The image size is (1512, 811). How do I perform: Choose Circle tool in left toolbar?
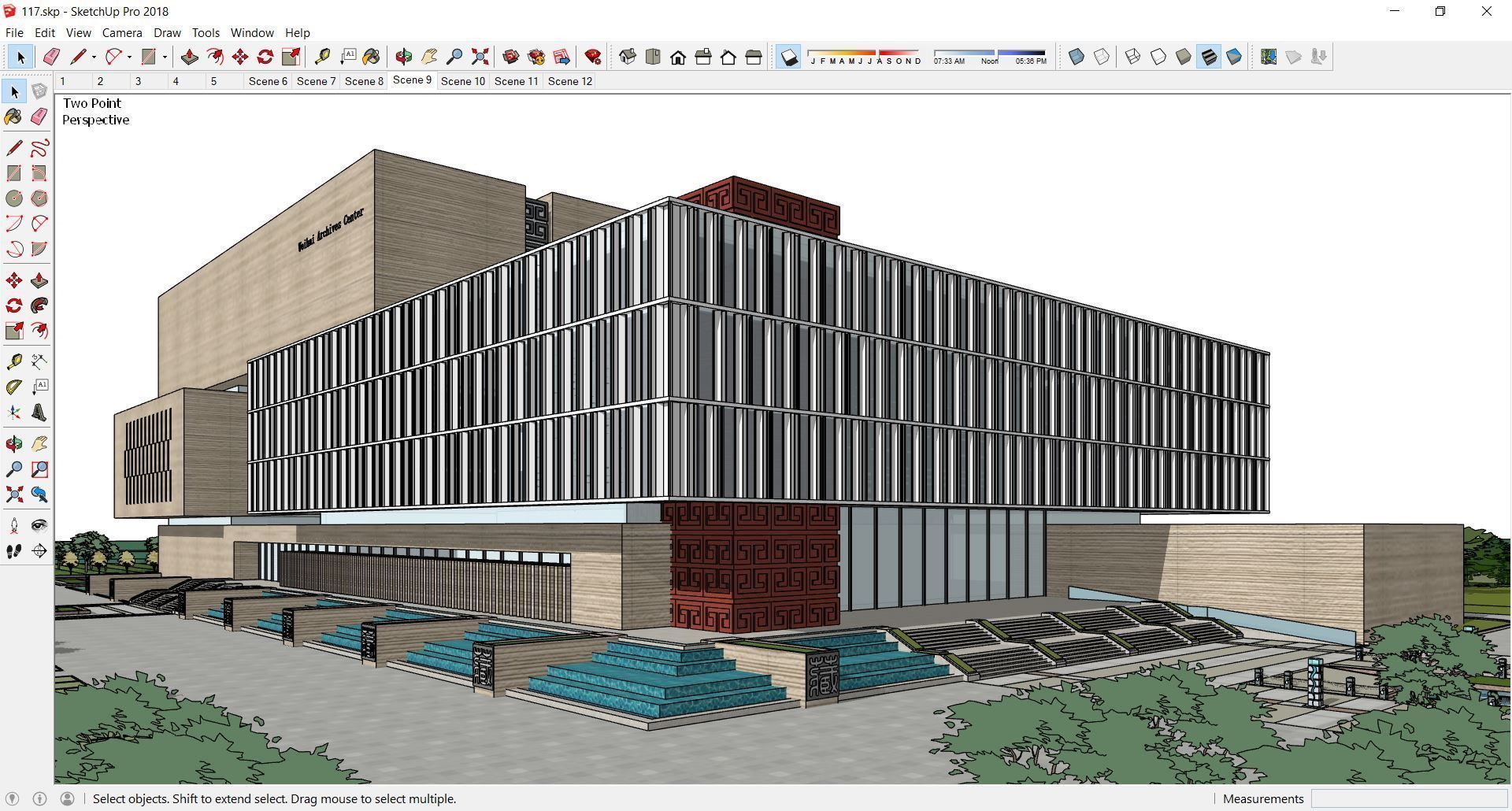pyautogui.click(x=14, y=198)
